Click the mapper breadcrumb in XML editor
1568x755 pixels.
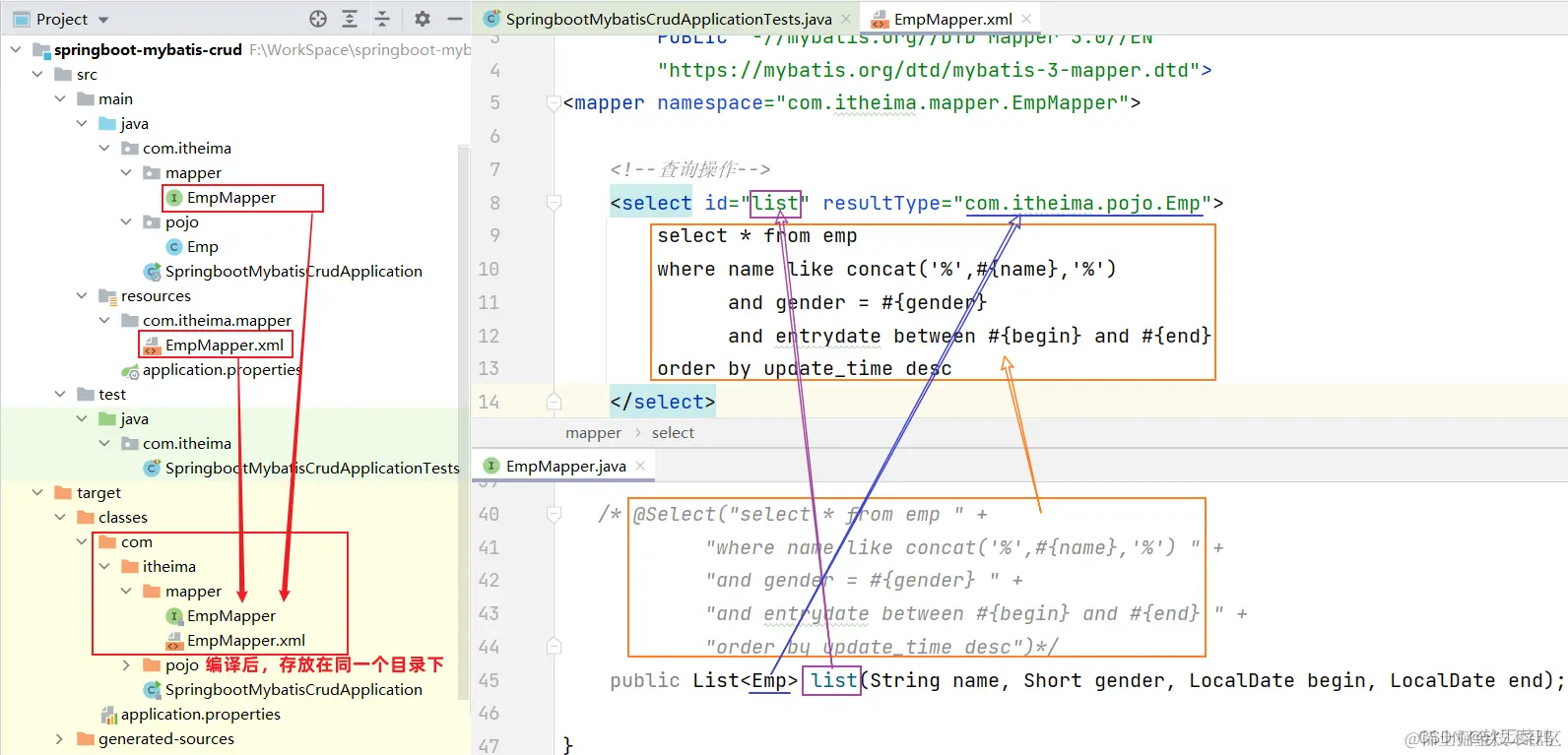593,432
